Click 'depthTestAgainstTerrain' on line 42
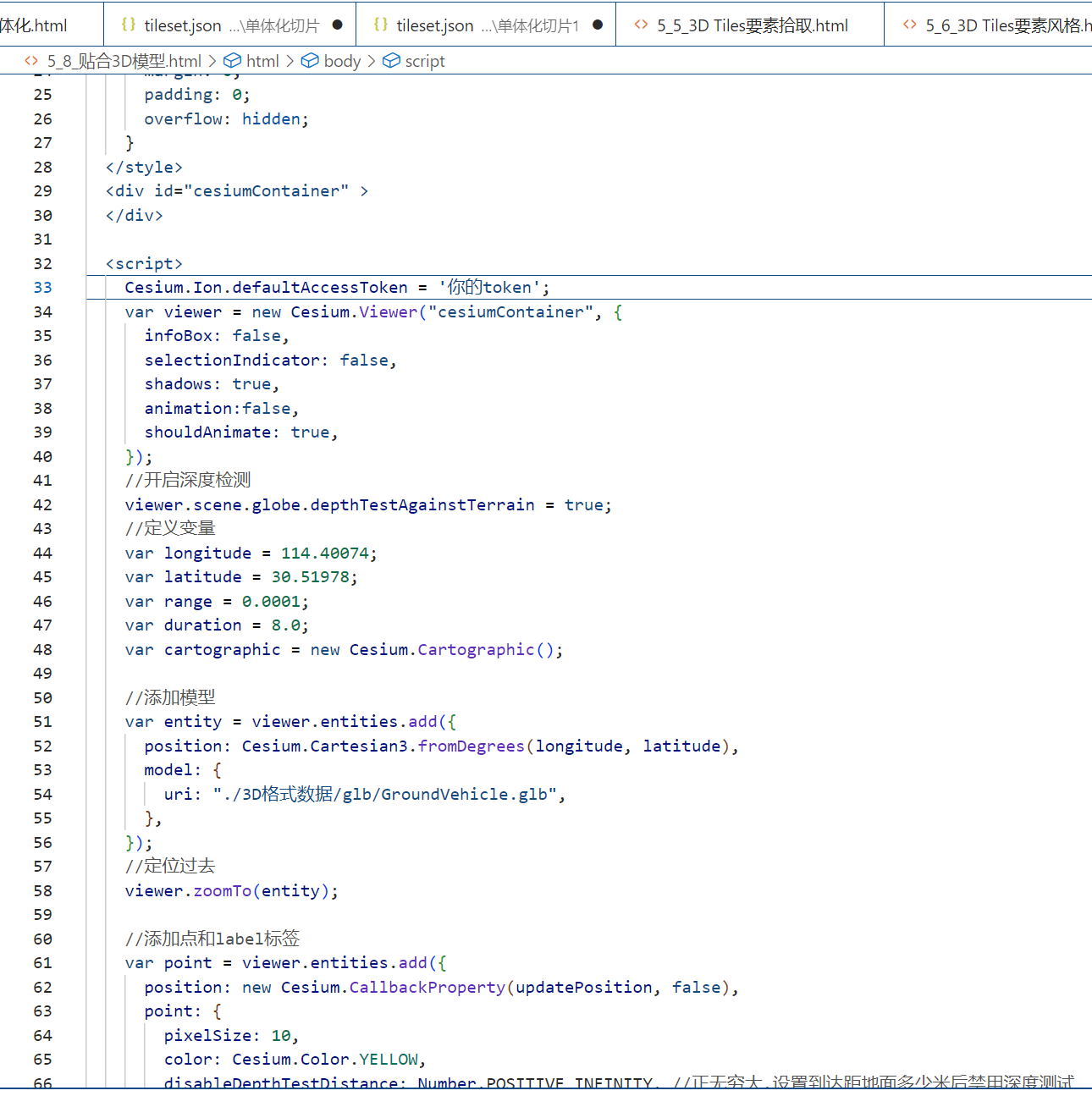Viewport: 1092px width, 1096px height. pos(422,505)
